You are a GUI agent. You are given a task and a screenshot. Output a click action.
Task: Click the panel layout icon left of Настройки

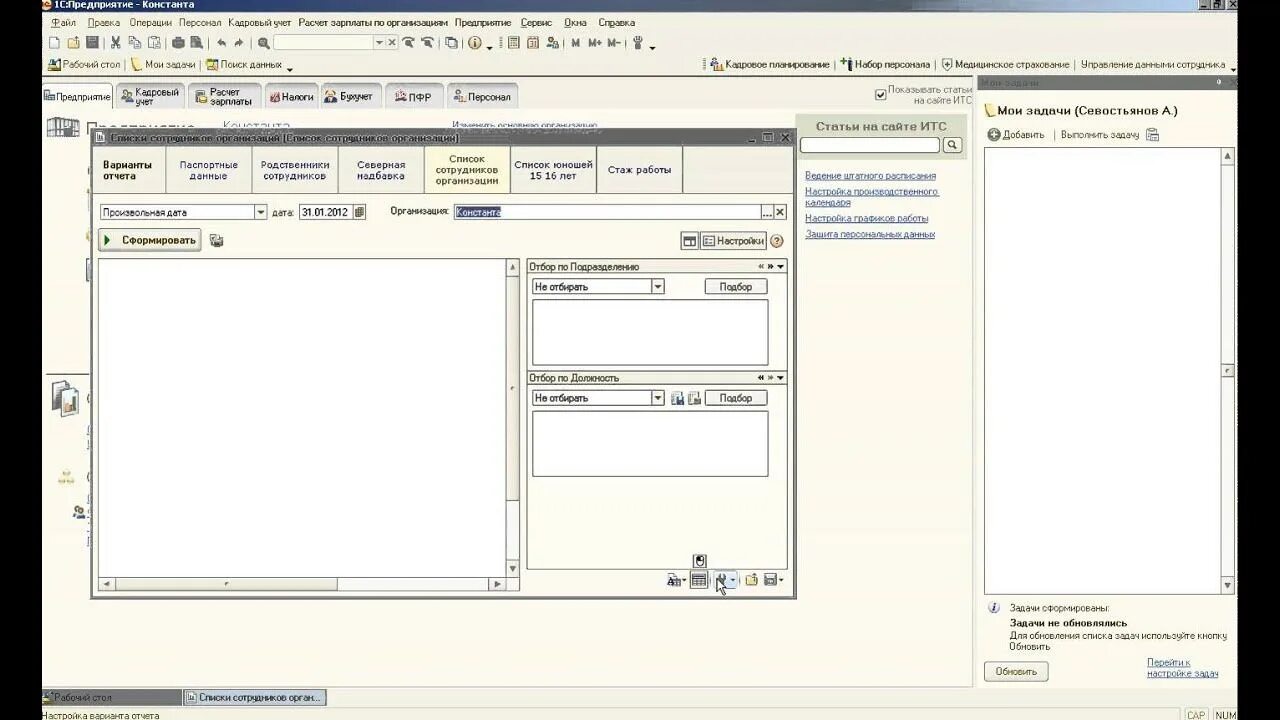coord(690,241)
